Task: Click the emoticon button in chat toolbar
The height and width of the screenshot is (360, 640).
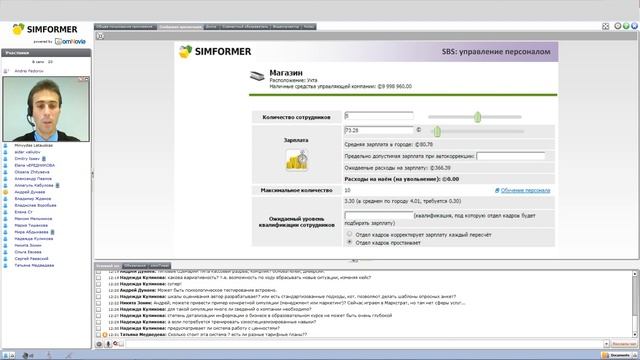Action: pos(99,344)
